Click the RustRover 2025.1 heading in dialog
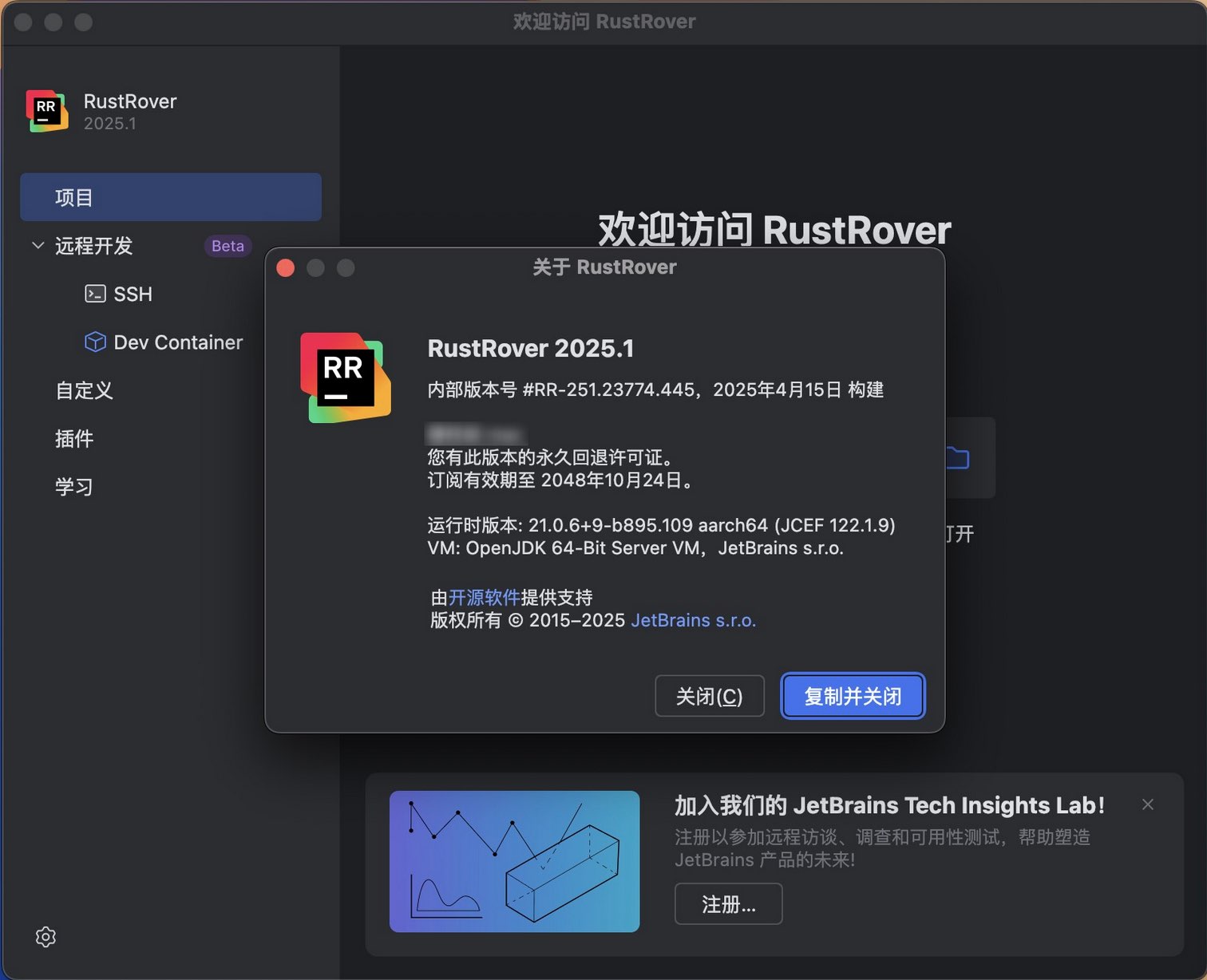This screenshot has width=1207, height=980. (x=531, y=349)
